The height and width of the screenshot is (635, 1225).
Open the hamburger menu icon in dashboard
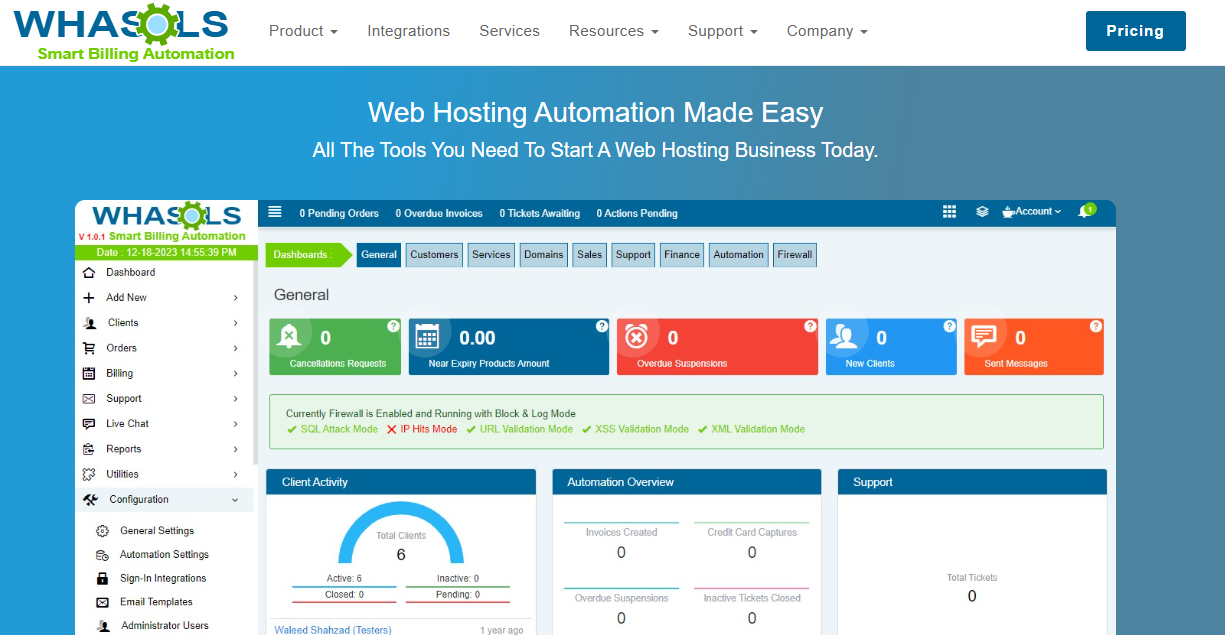pyautogui.click(x=275, y=212)
